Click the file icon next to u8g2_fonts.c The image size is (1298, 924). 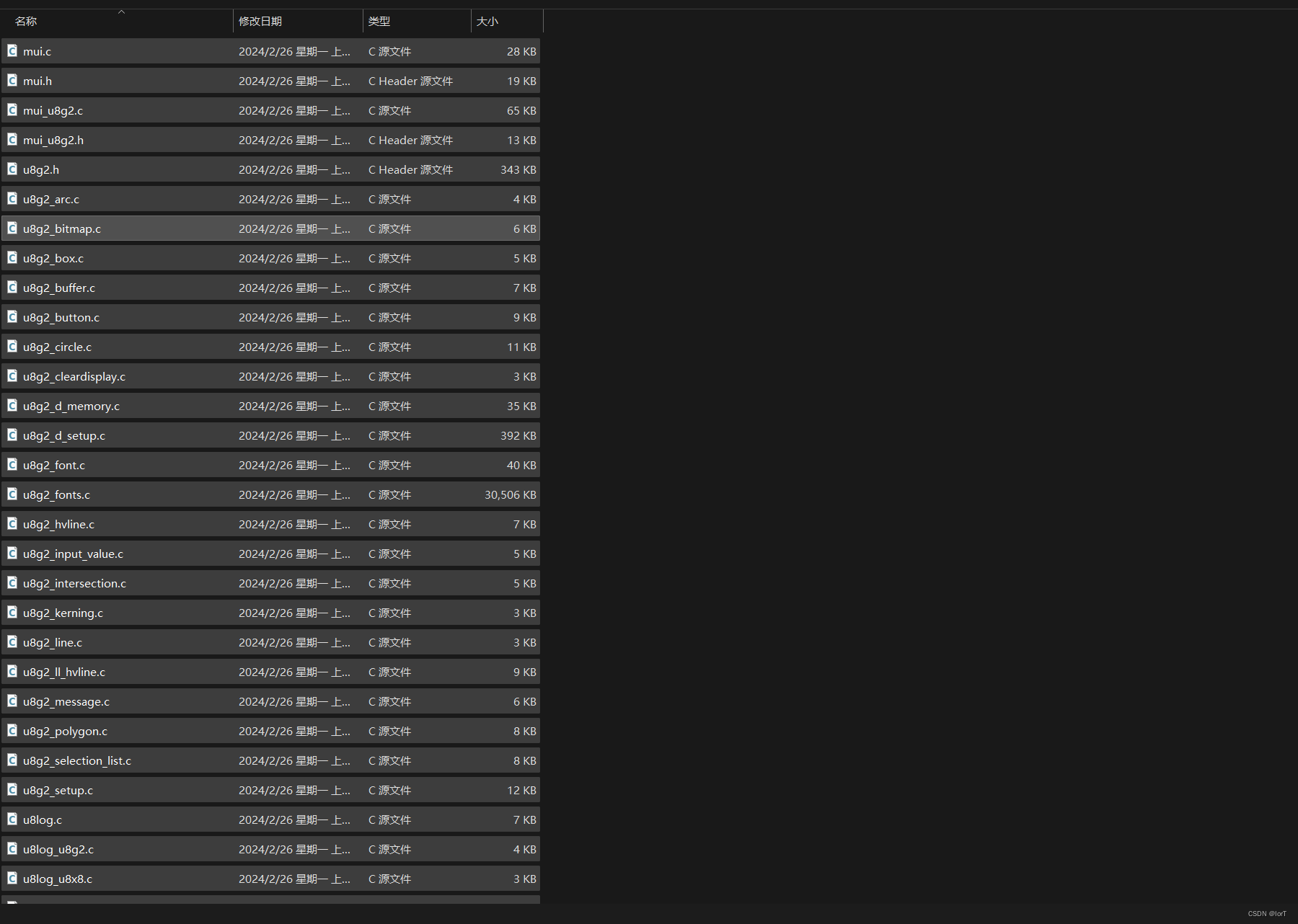12,494
